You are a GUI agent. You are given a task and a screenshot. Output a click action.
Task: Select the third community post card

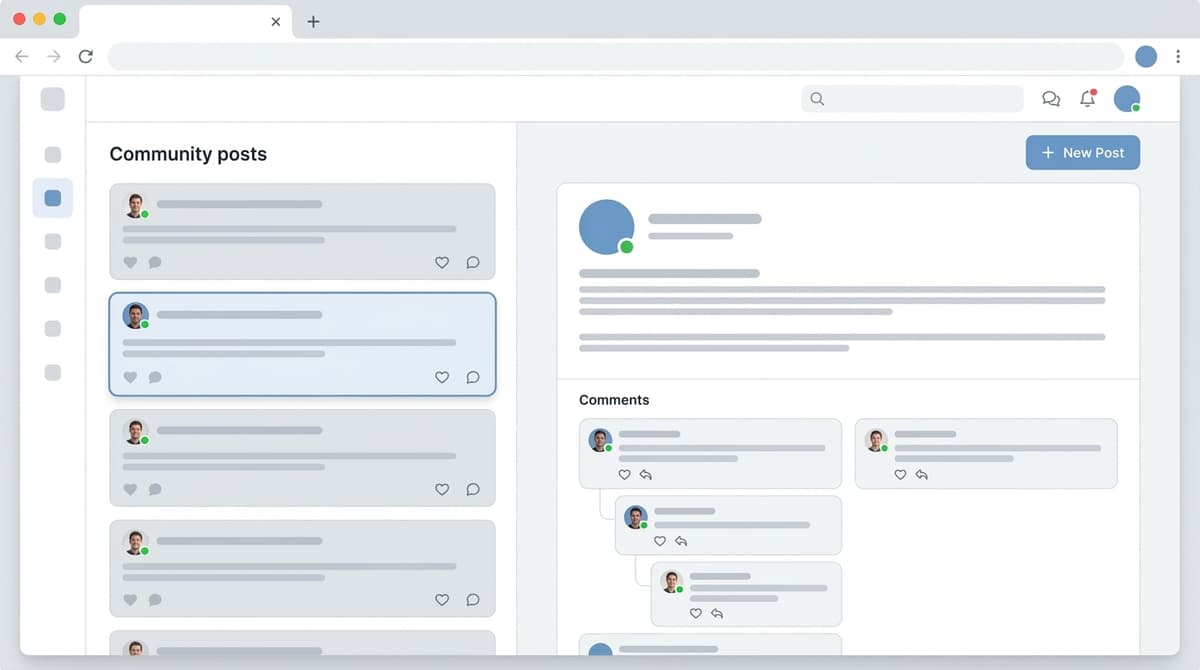click(x=302, y=457)
